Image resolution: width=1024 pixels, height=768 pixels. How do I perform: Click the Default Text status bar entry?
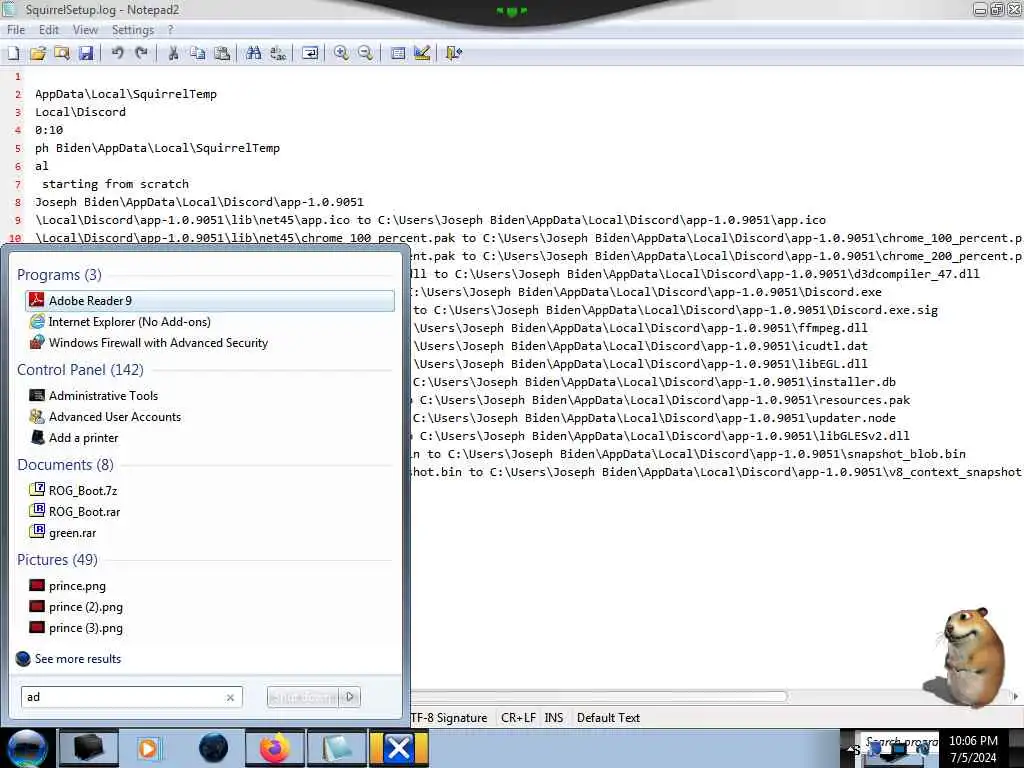click(x=608, y=718)
